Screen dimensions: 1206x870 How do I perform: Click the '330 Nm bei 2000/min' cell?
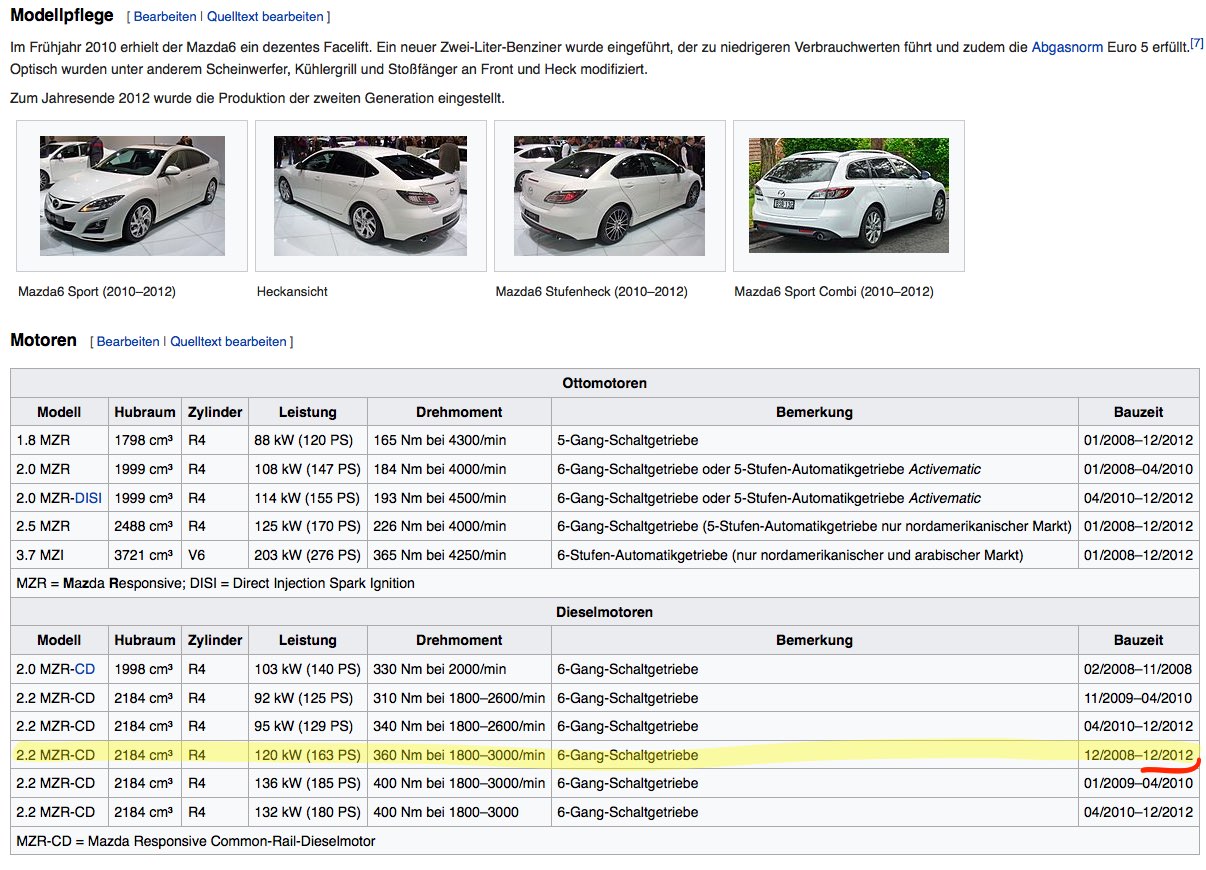tap(459, 669)
